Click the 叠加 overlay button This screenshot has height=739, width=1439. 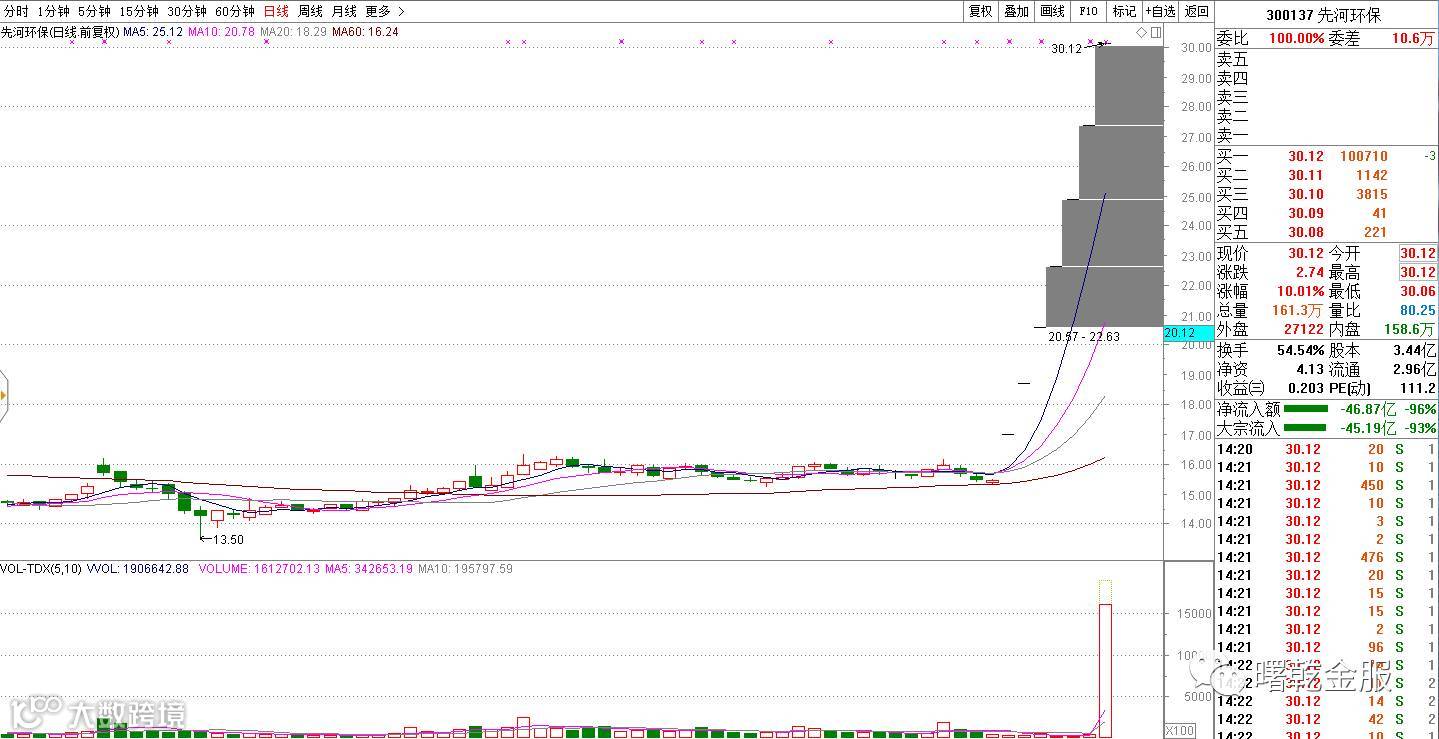1016,11
